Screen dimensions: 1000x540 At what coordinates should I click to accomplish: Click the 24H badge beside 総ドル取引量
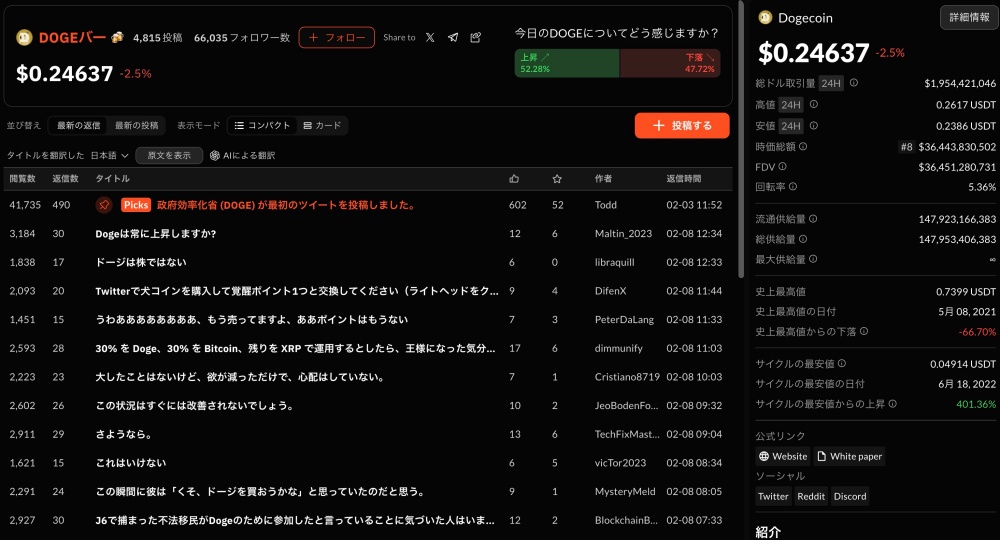pos(830,84)
